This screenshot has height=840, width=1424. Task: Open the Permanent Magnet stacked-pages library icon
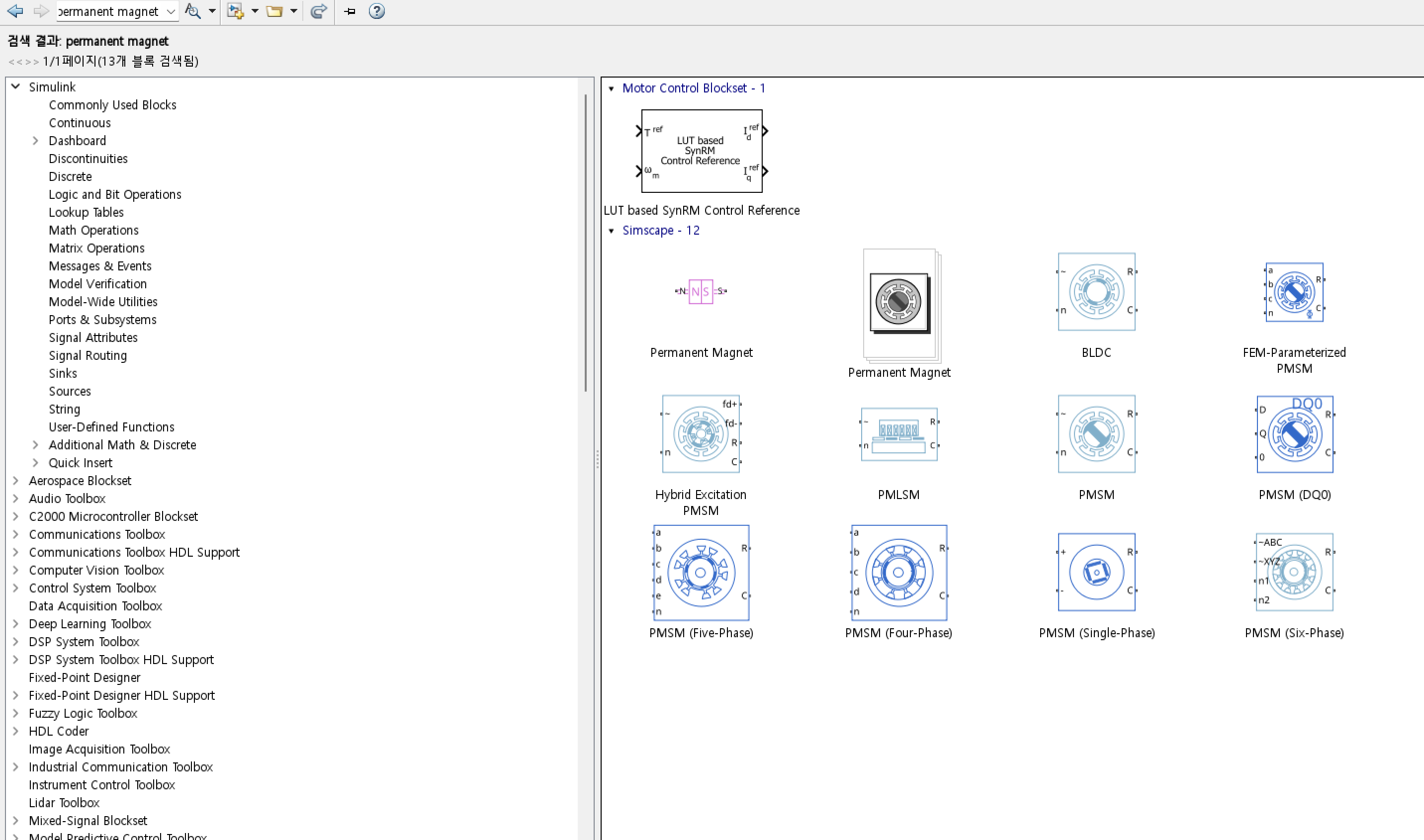point(901,305)
